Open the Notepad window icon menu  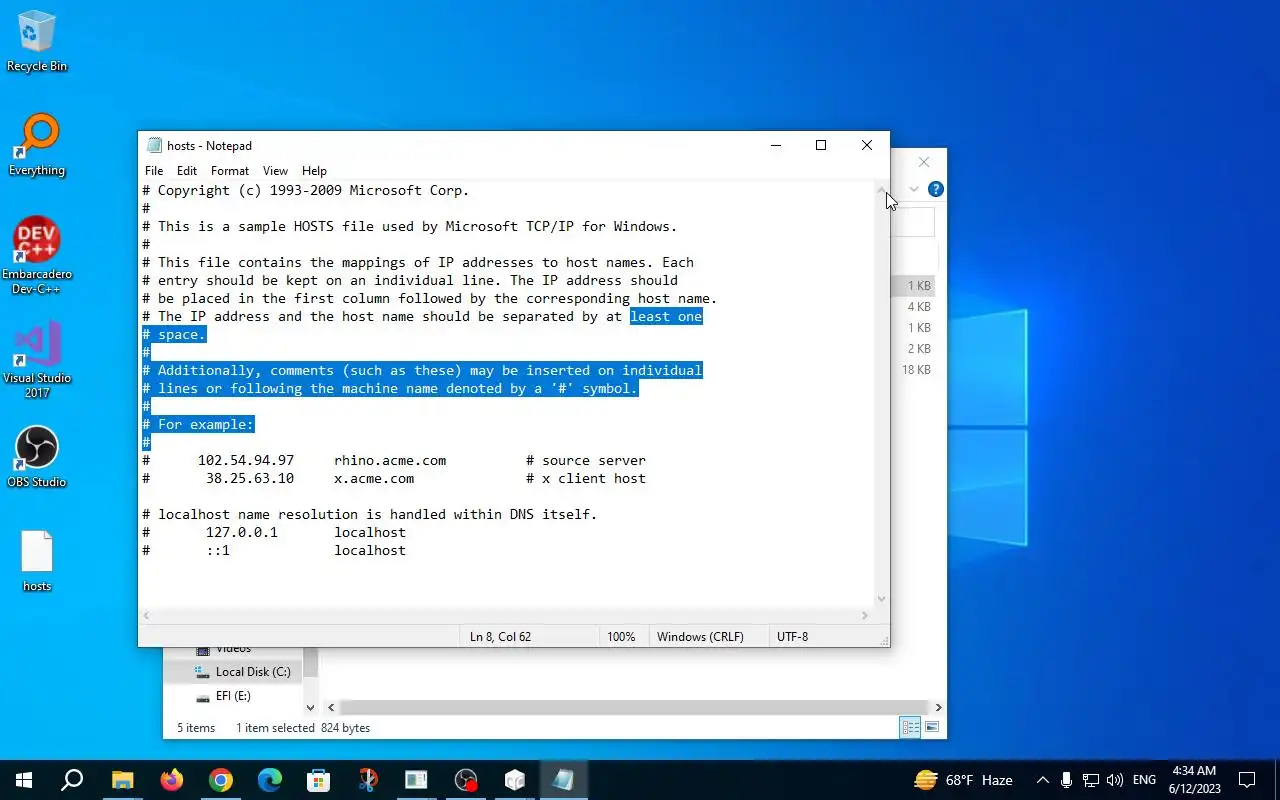click(x=154, y=146)
